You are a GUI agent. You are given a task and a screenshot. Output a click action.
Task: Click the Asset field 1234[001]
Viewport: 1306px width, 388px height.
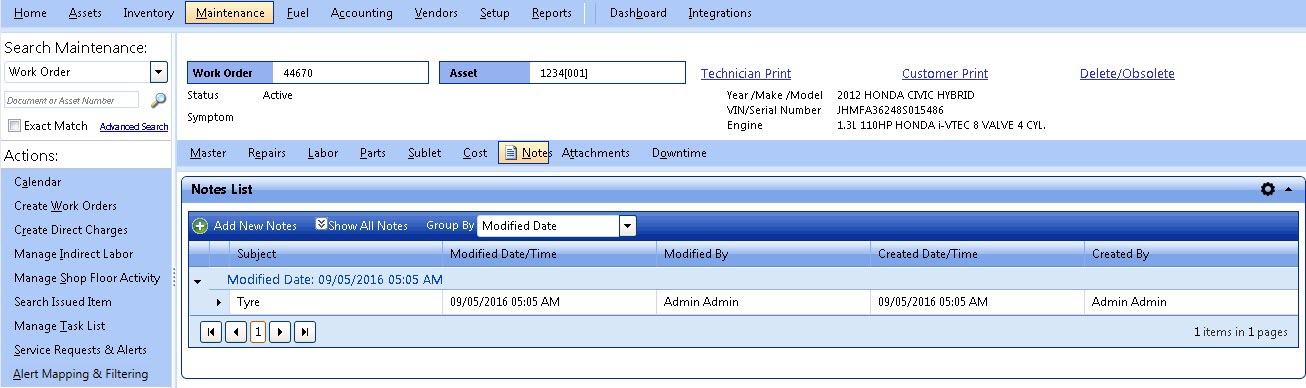[x=607, y=73]
